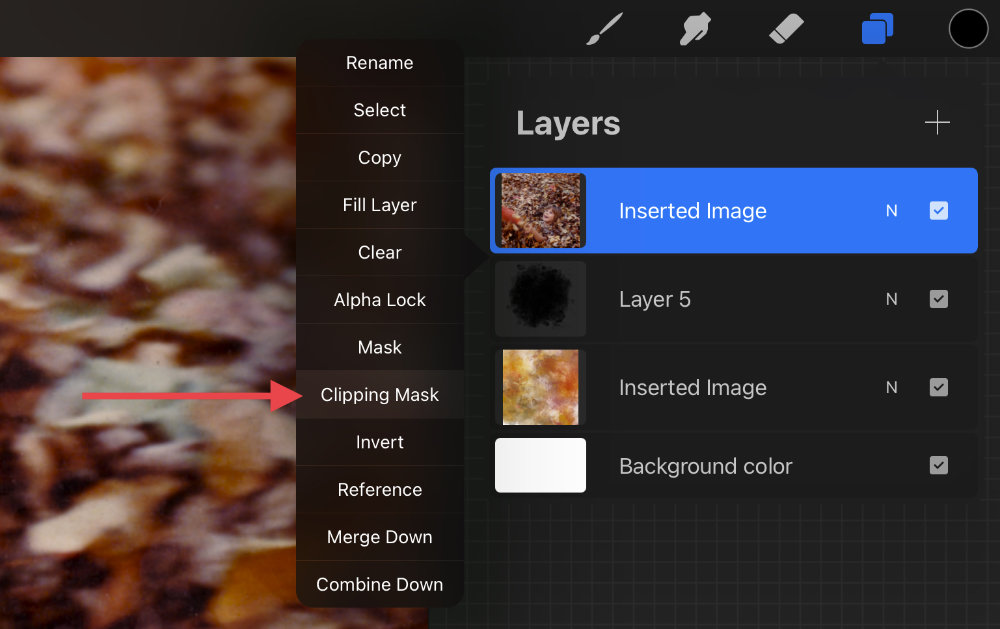
Task: Tap the leaves photo layer thumbnail
Action: 541,211
